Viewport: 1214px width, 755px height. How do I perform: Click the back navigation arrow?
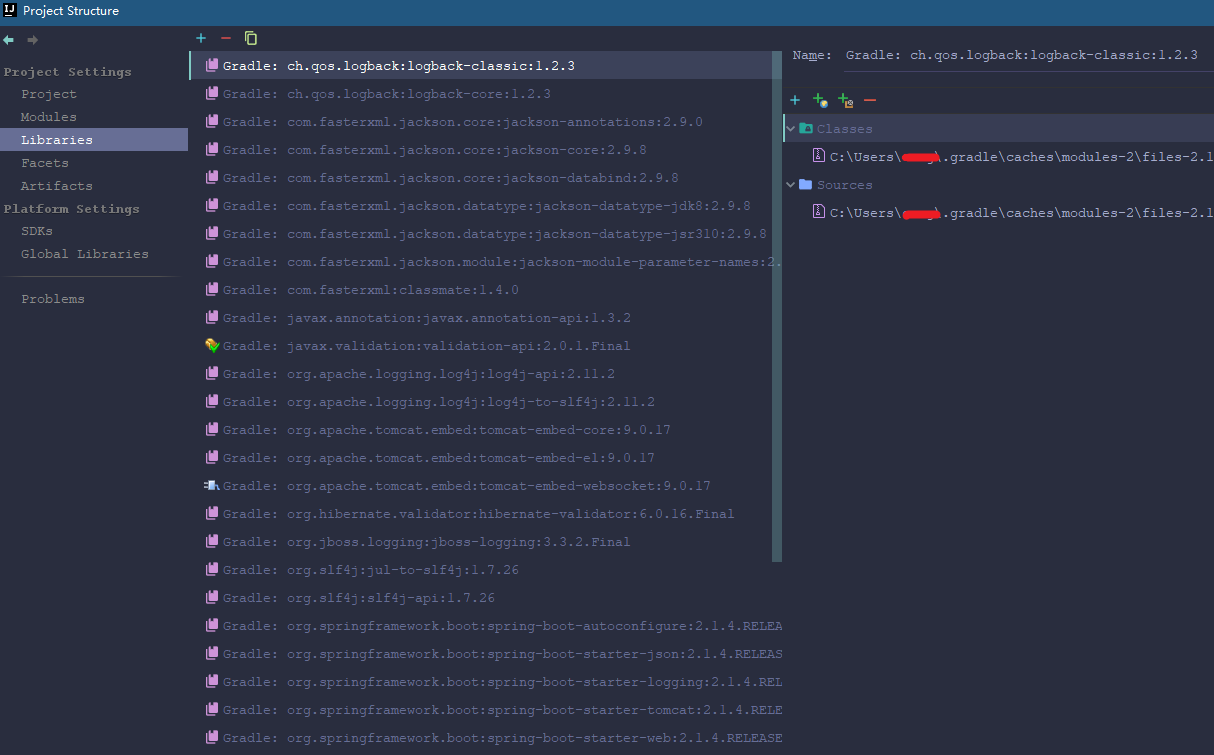(9, 40)
